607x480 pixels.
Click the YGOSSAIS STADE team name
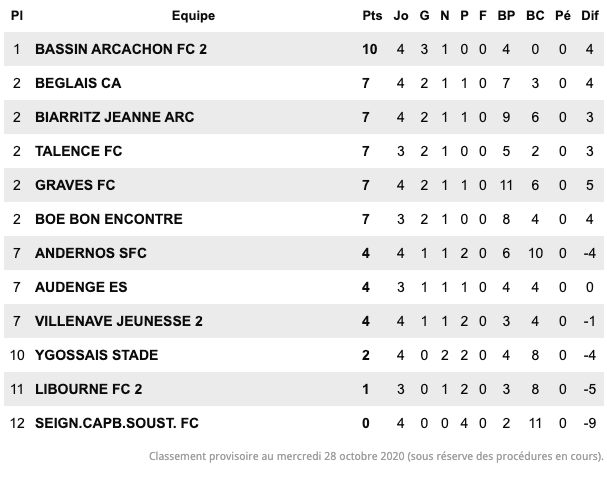pos(96,355)
